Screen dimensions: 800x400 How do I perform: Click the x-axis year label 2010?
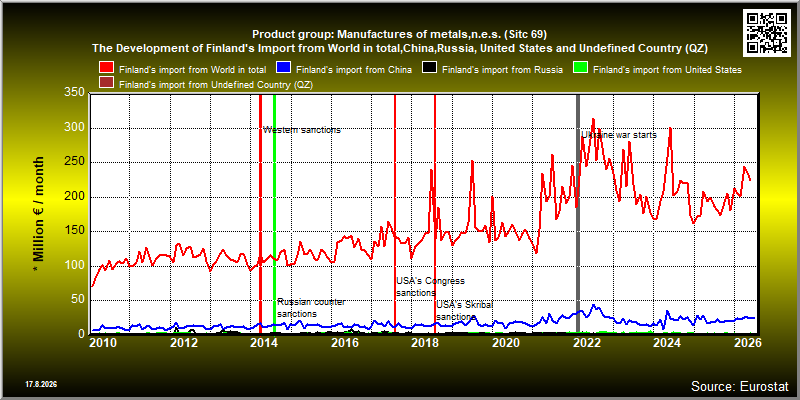pos(104,343)
